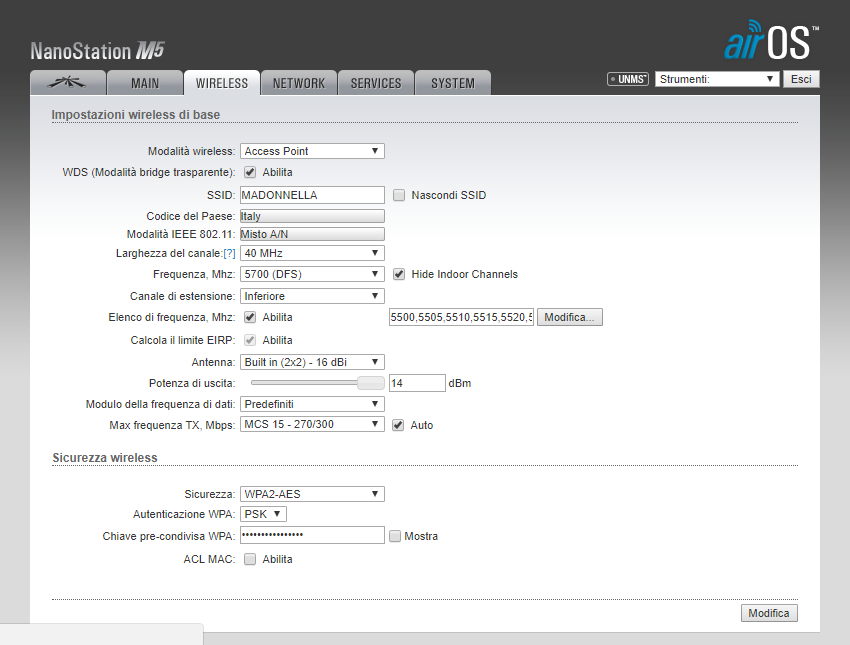
Task: Click the bottom Modifica button
Action: (x=769, y=613)
